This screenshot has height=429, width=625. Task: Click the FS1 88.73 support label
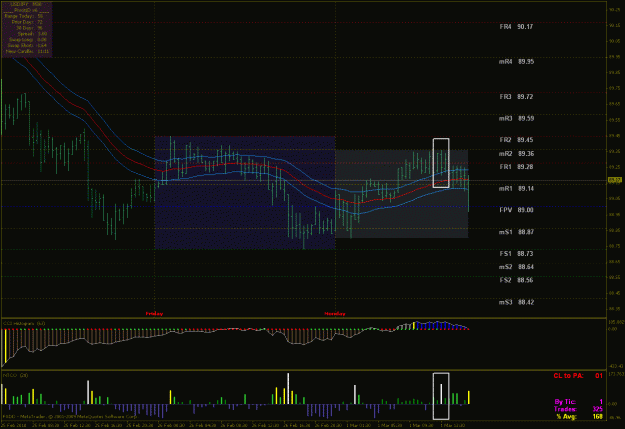(x=516, y=254)
